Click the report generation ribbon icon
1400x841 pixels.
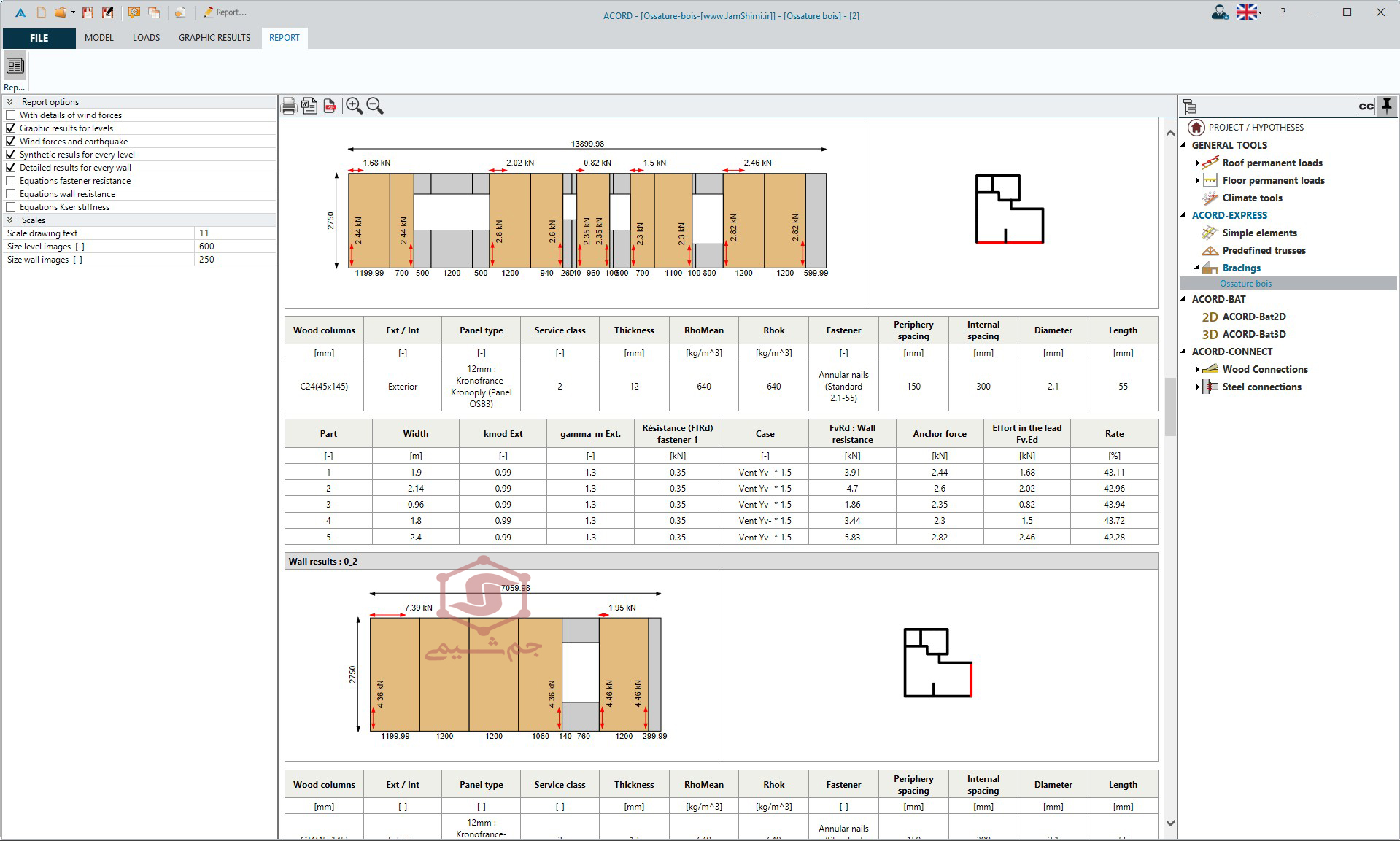click(x=15, y=66)
